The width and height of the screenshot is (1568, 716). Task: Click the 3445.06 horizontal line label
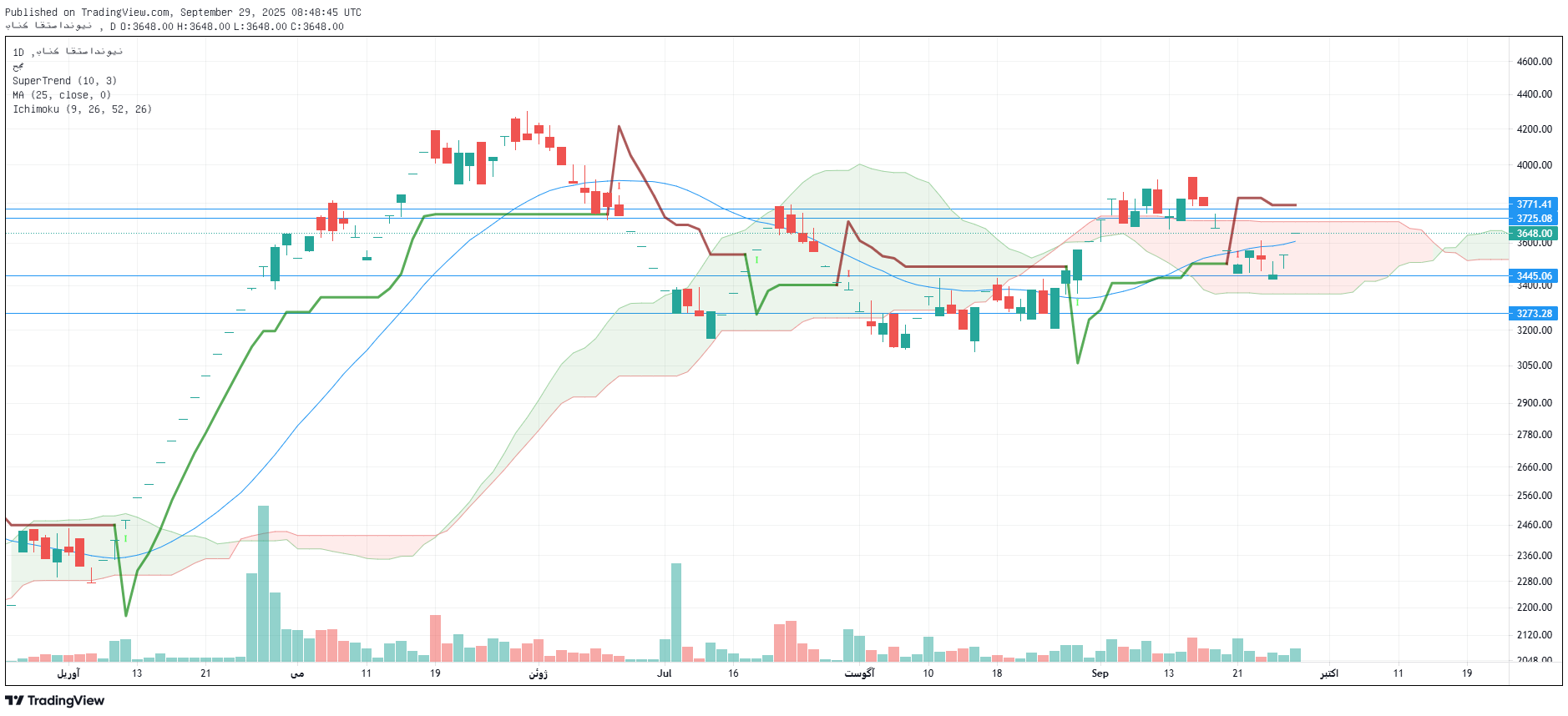click(x=1533, y=276)
